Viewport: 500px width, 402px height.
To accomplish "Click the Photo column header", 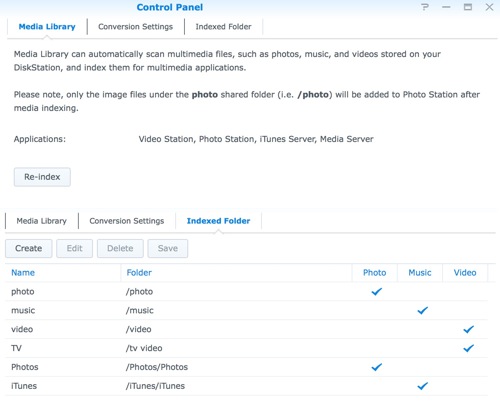I will pos(375,273).
